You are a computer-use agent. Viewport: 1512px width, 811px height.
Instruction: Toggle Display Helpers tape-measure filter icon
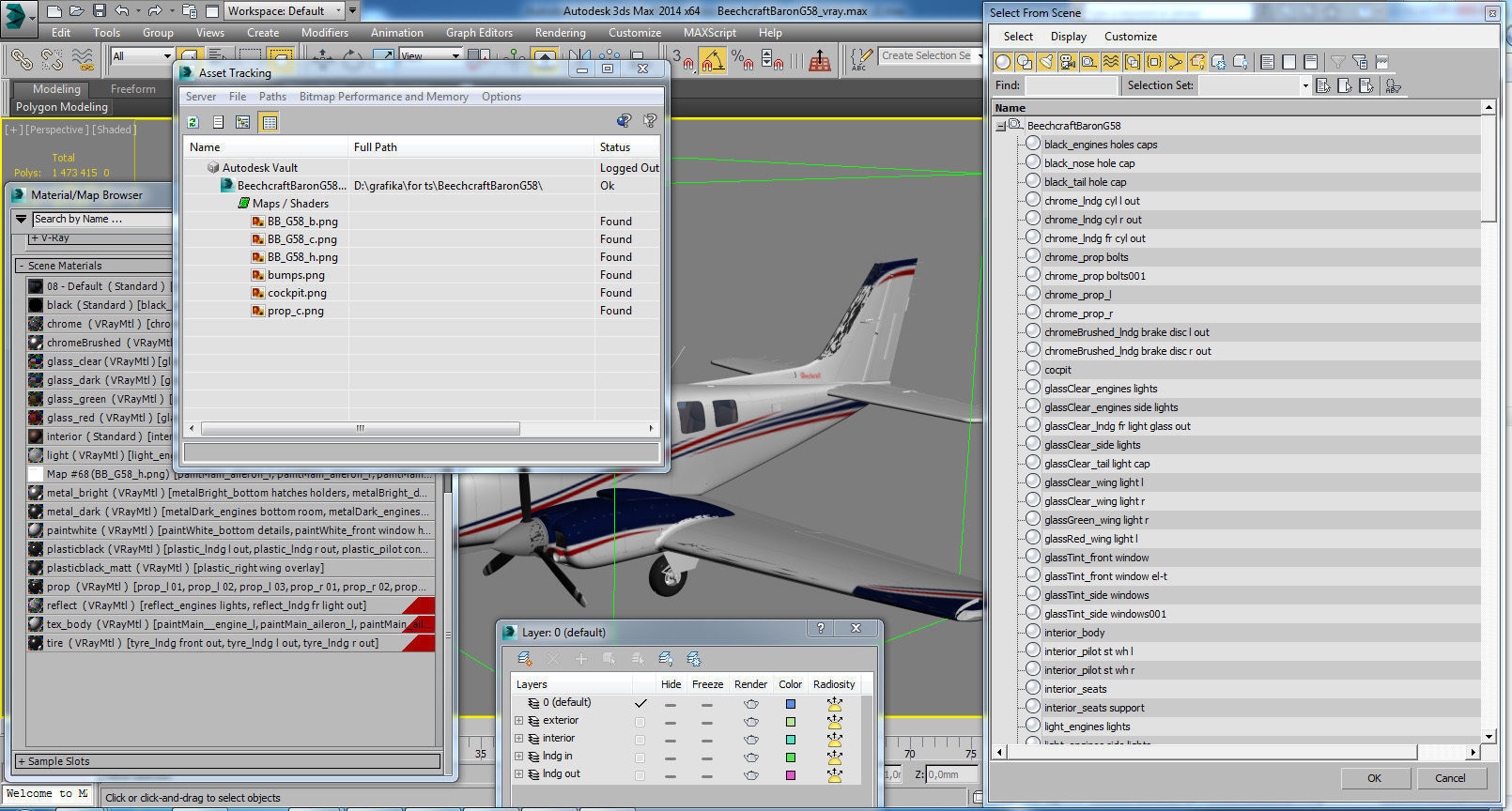1089,62
